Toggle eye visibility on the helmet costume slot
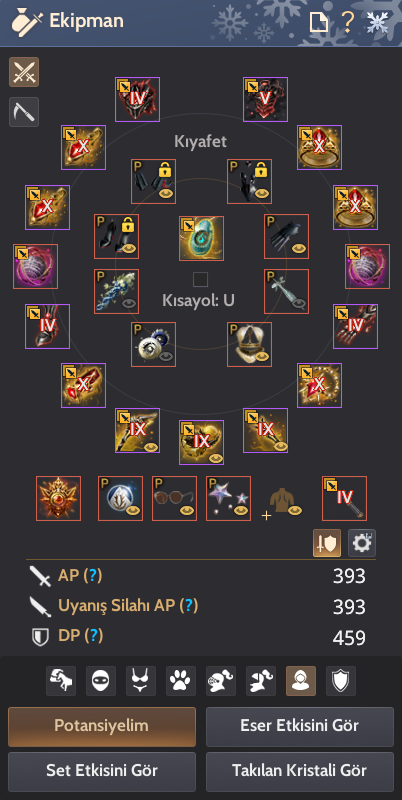 pos(261,357)
